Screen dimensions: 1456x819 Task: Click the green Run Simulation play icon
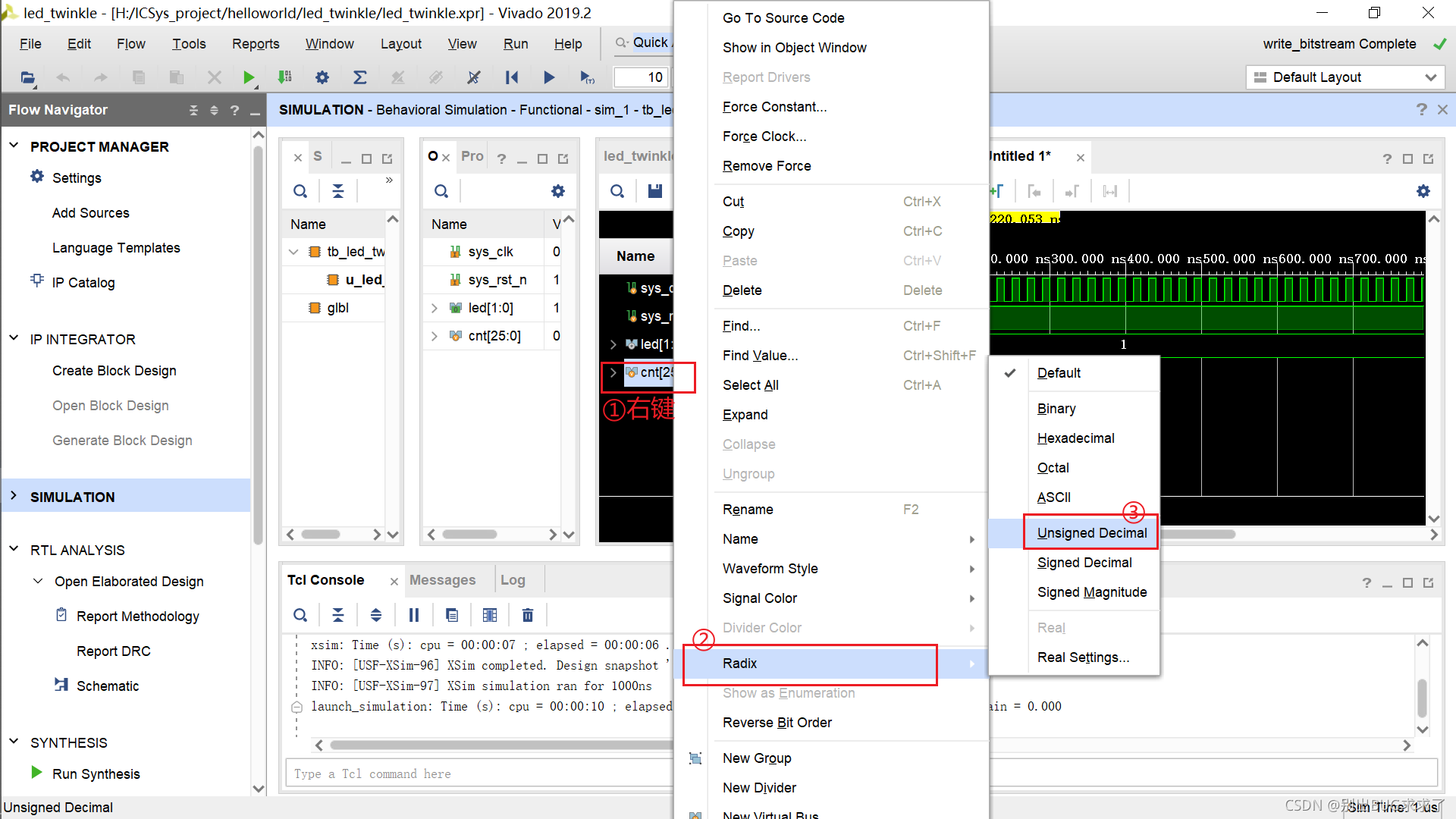248,77
